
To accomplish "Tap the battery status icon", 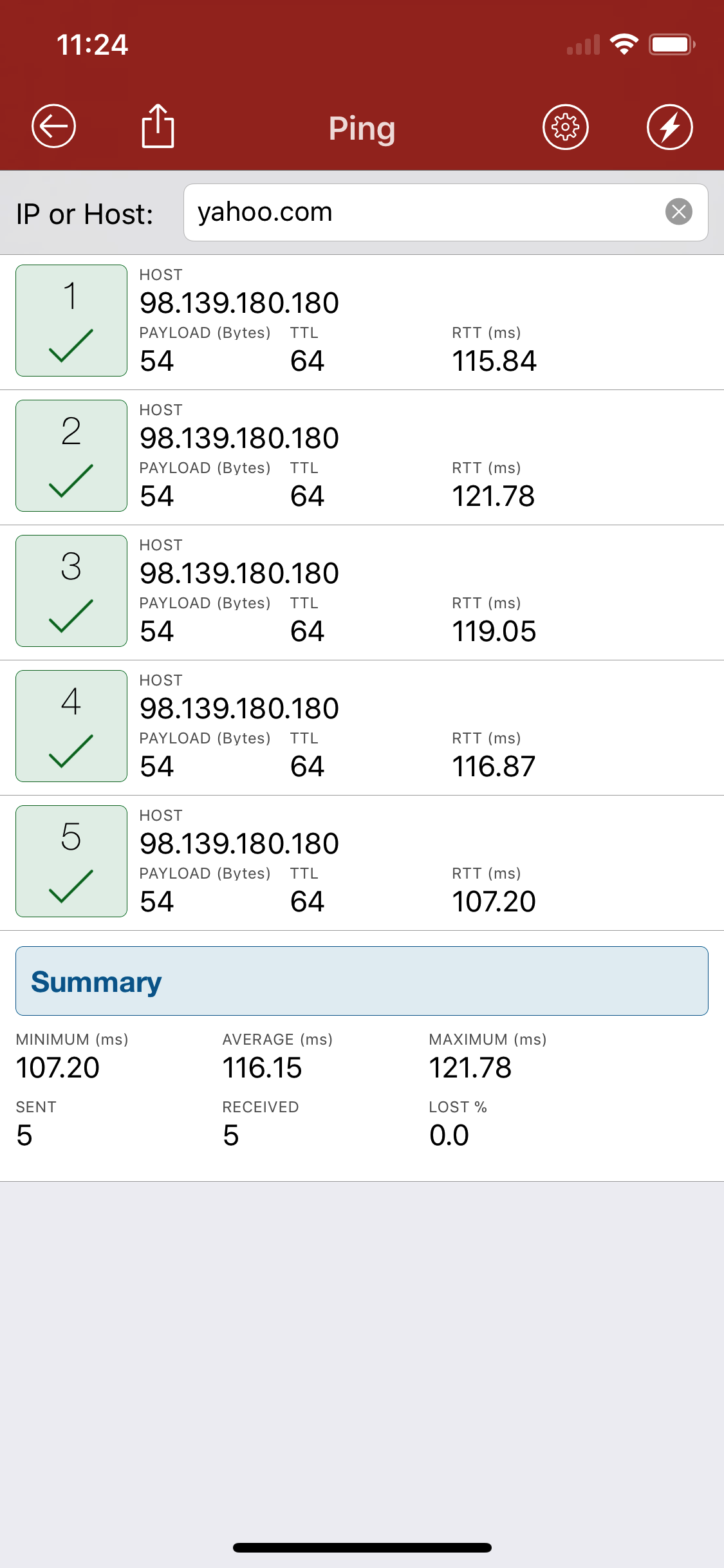I will pos(671,44).
